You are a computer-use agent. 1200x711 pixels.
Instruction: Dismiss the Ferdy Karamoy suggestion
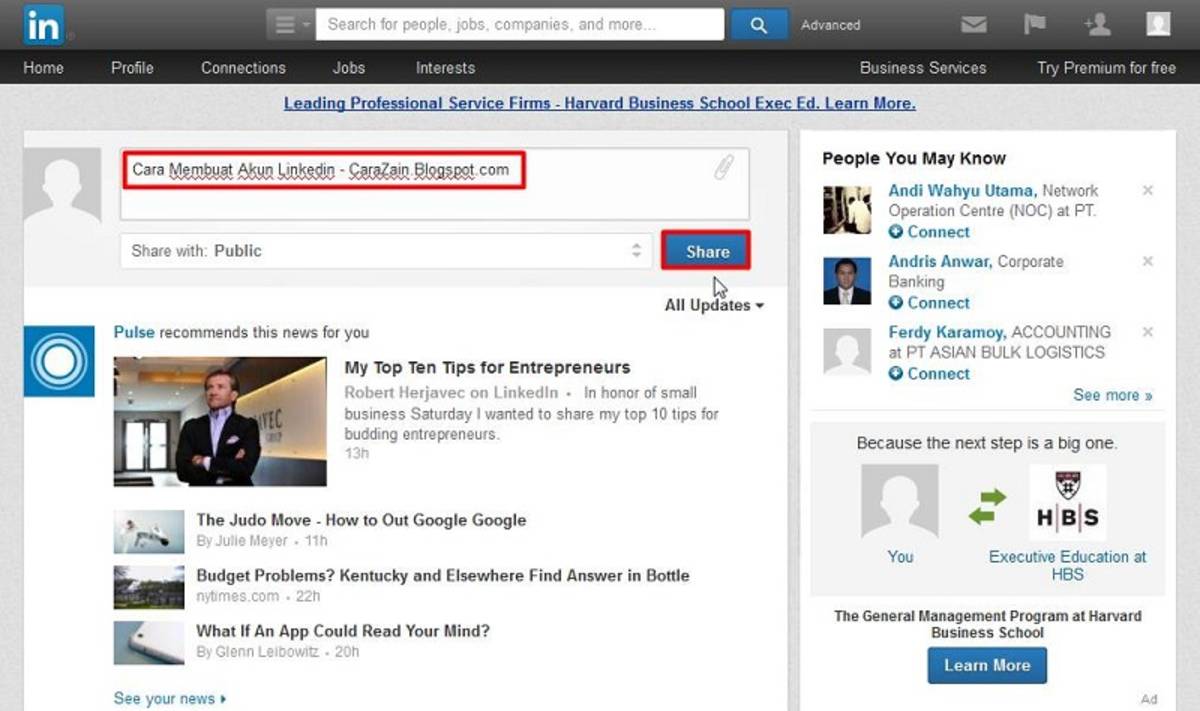click(x=1147, y=332)
